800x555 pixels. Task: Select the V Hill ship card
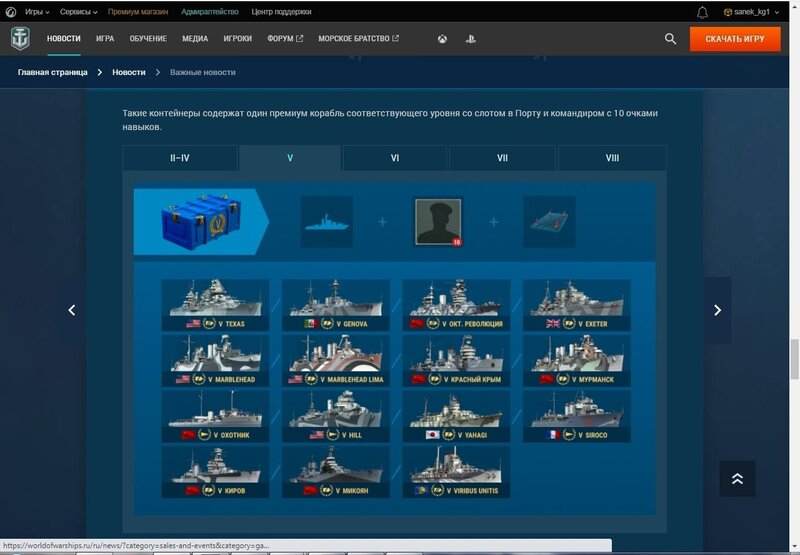click(x=336, y=416)
